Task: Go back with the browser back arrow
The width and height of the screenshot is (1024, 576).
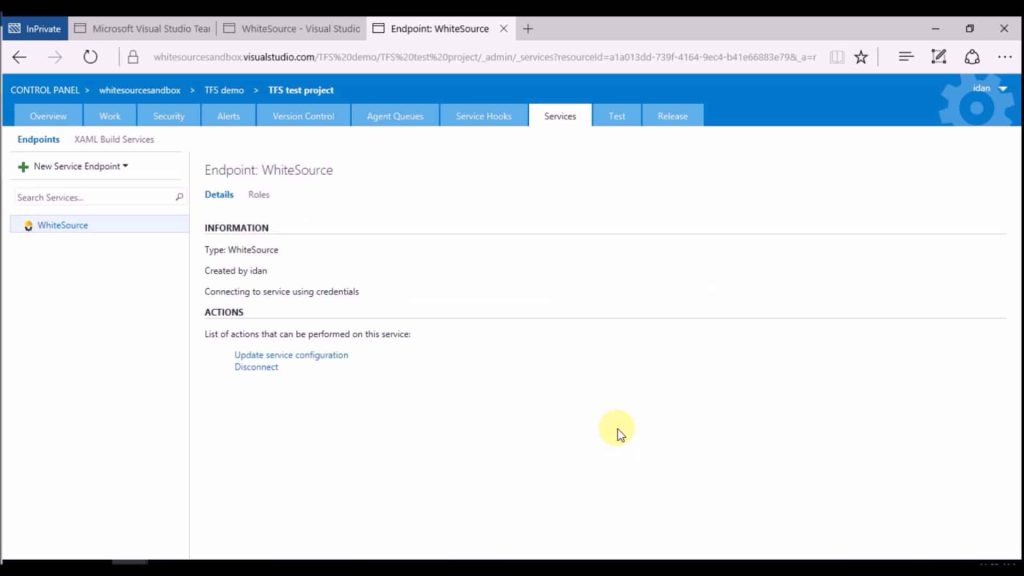Action: 19,57
